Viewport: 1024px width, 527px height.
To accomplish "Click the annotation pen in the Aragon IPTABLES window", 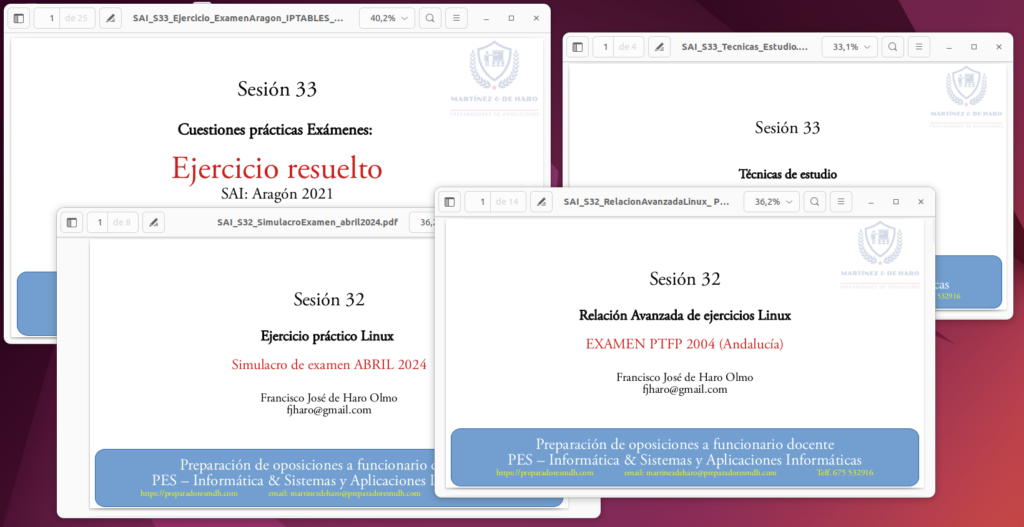I will click(110, 18).
